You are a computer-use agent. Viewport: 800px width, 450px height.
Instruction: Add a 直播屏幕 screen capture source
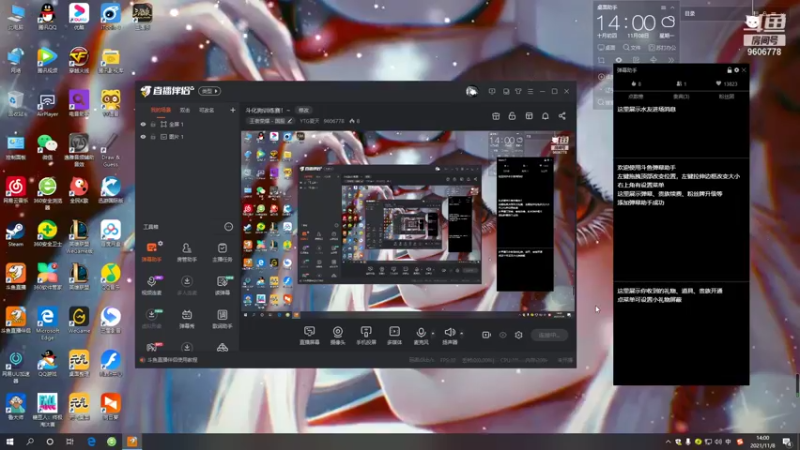point(309,336)
